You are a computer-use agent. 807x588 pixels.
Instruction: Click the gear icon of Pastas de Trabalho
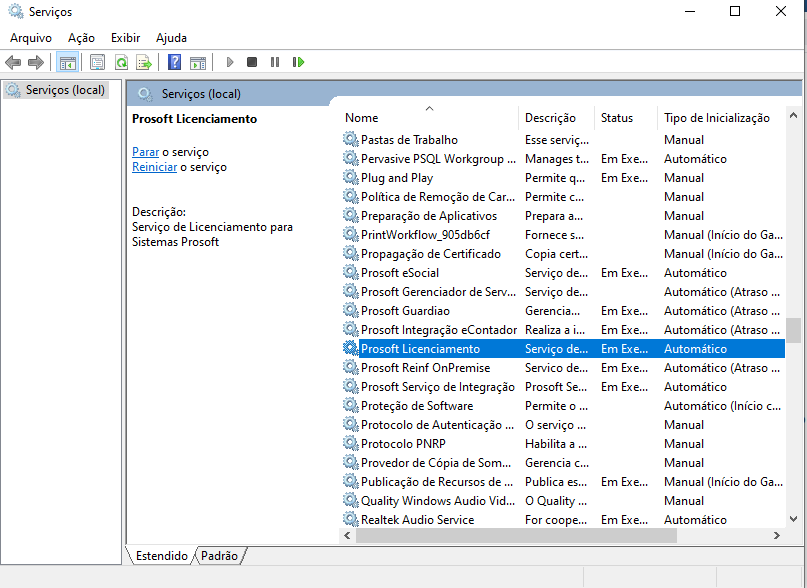(x=350, y=139)
